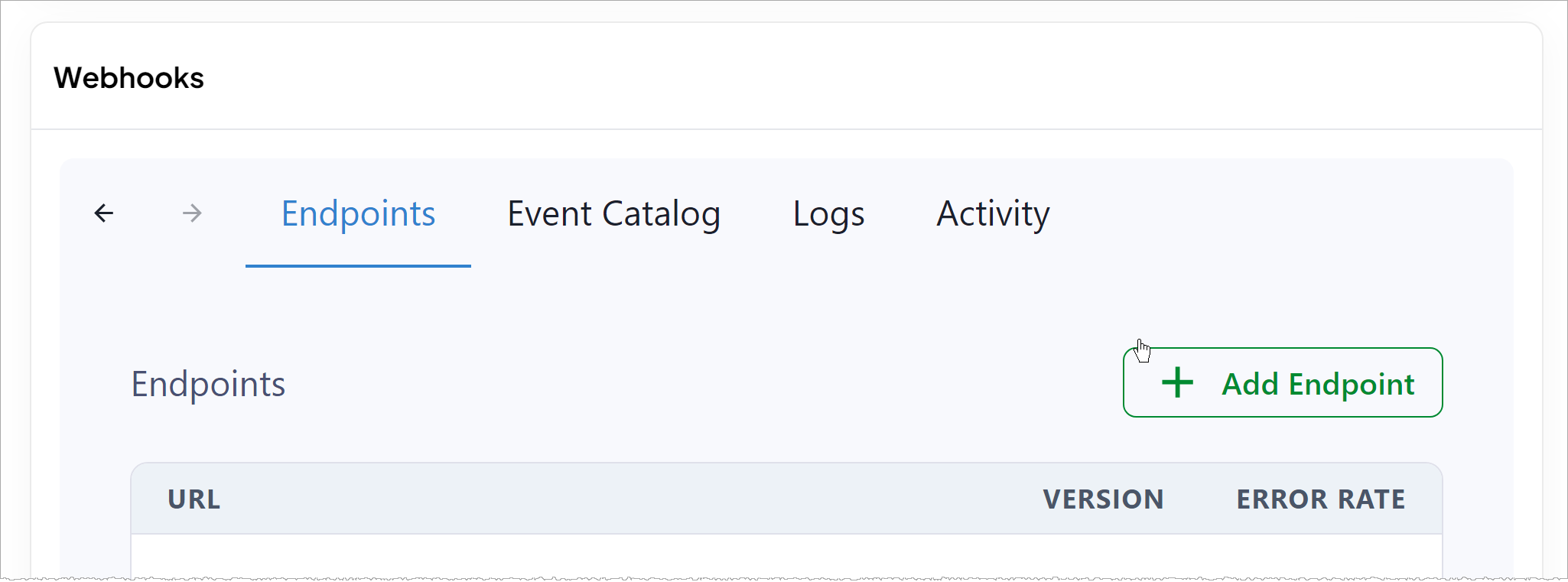
Task: Click the word "RATE" in table header
Action: [x=1371, y=499]
